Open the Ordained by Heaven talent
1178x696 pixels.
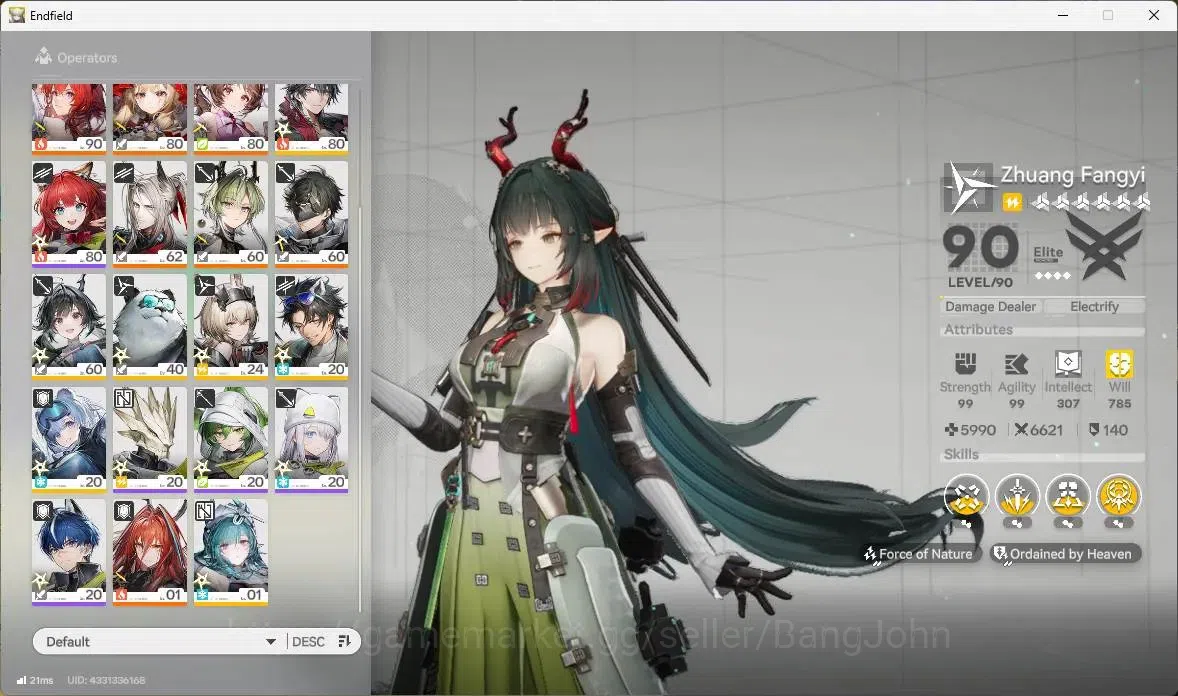pos(1066,554)
